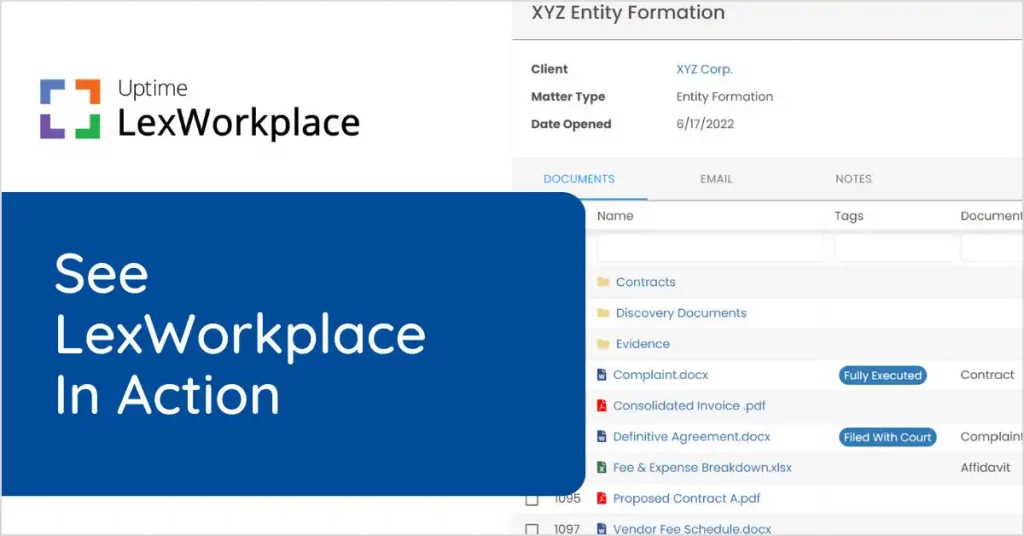This screenshot has width=1024, height=536.
Task: Click the Excel icon beside Fee & Expense Breakdown
Action: click(x=601, y=467)
